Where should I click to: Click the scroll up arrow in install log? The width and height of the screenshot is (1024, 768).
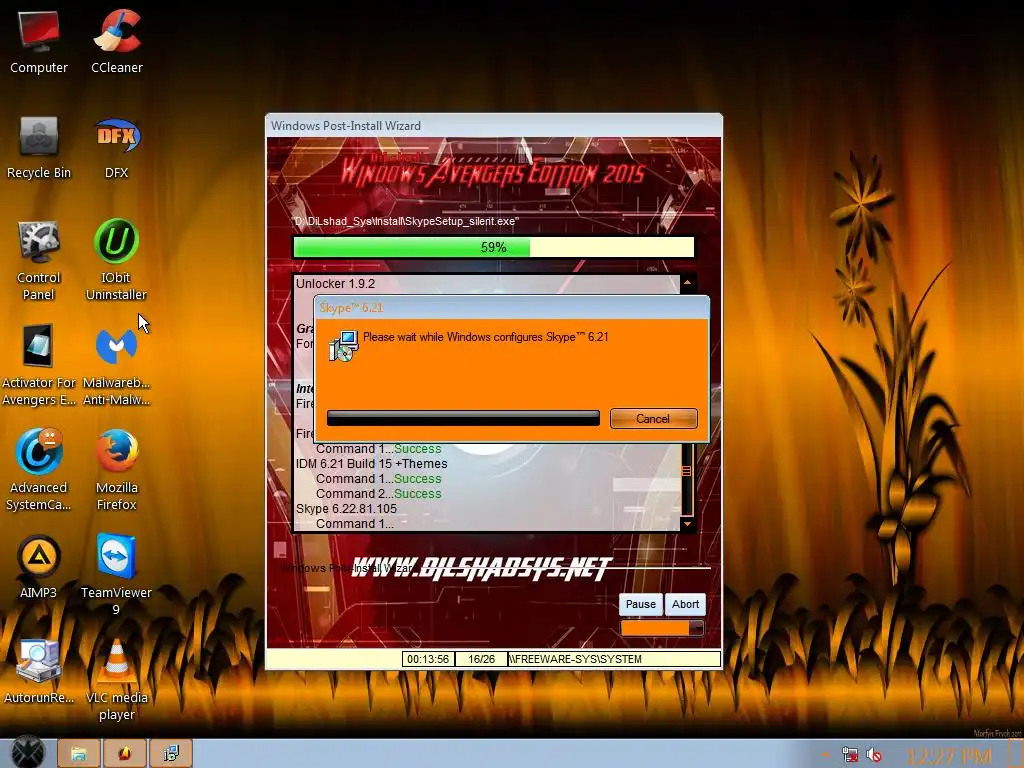pos(687,283)
